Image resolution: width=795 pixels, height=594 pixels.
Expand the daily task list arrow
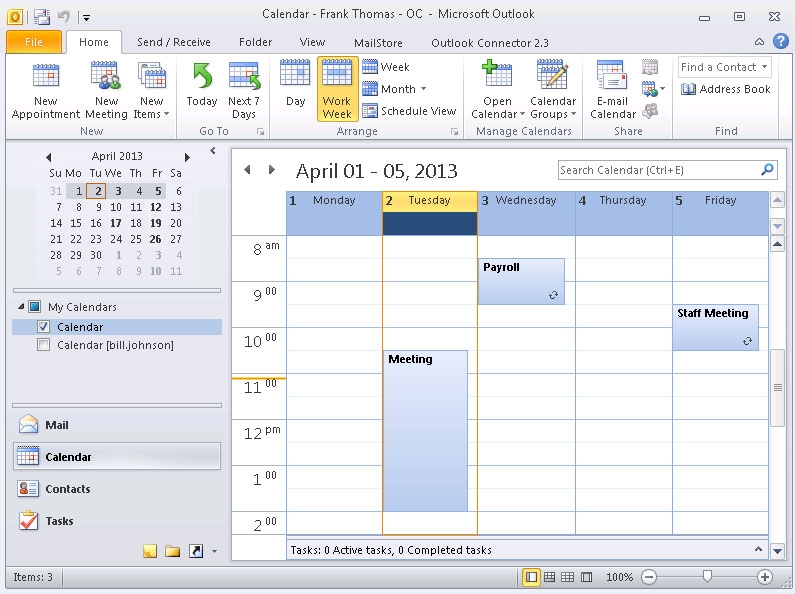pos(758,549)
